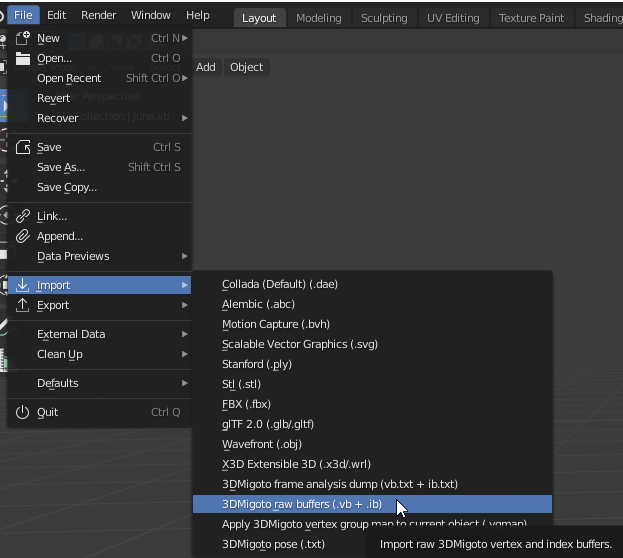Expand the Import submenu entry
Image resolution: width=623 pixels, height=558 pixels.
[x=99, y=285]
